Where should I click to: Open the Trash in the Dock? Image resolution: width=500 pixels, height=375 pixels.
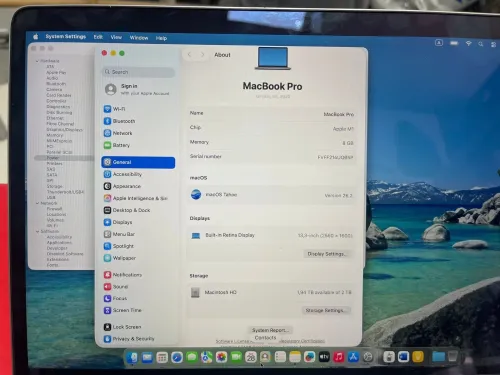tap(453, 357)
